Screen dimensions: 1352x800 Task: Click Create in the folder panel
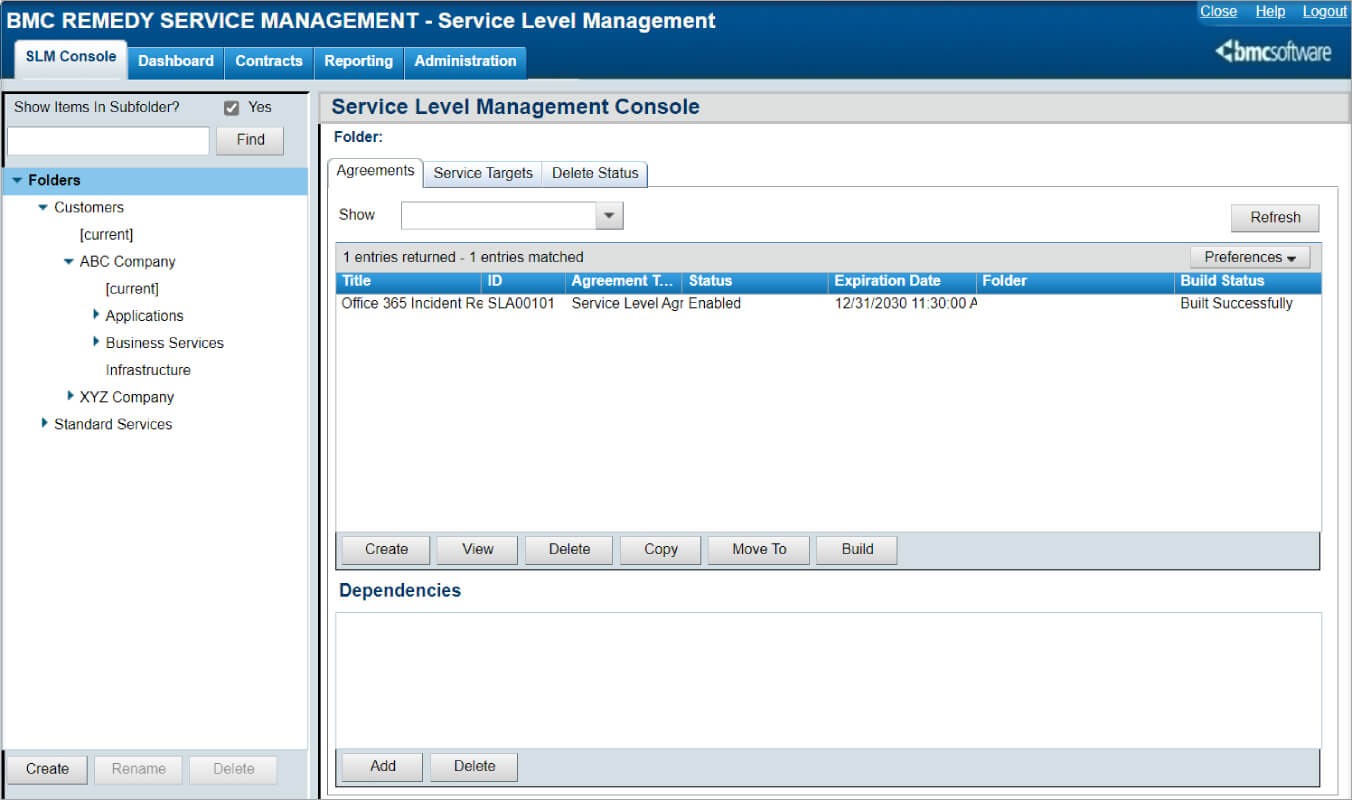[x=47, y=769]
